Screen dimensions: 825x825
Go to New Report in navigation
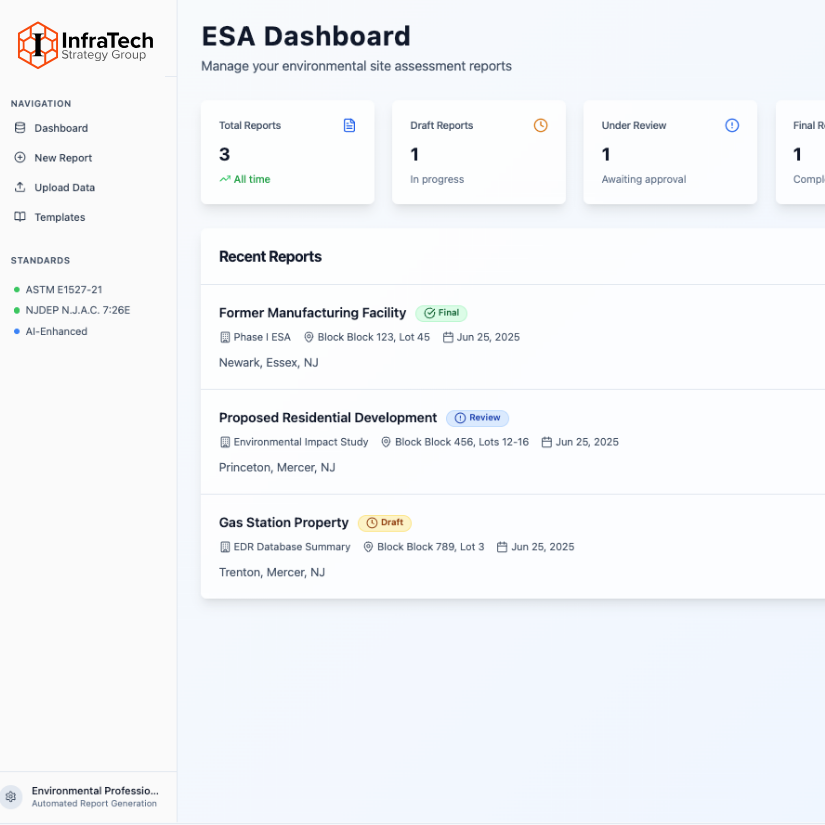pos(63,158)
